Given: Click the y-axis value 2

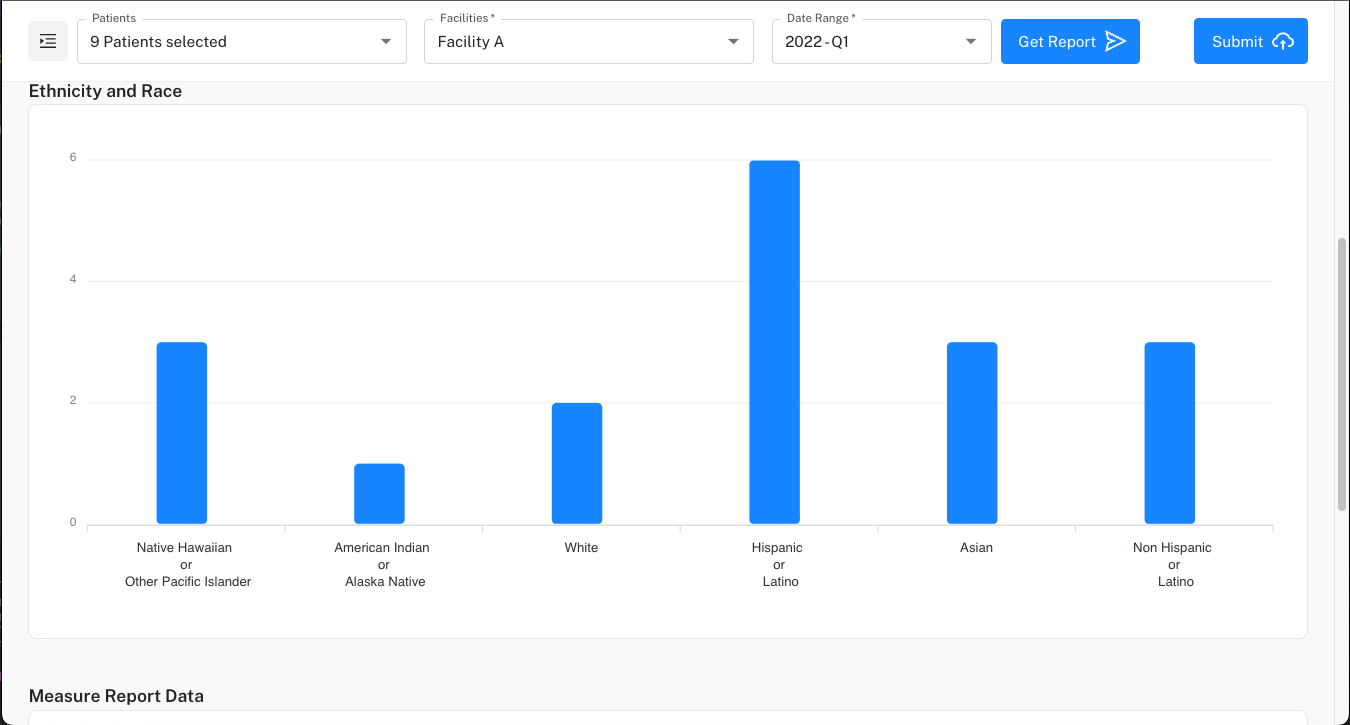Looking at the screenshot, I should coord(73,401).
